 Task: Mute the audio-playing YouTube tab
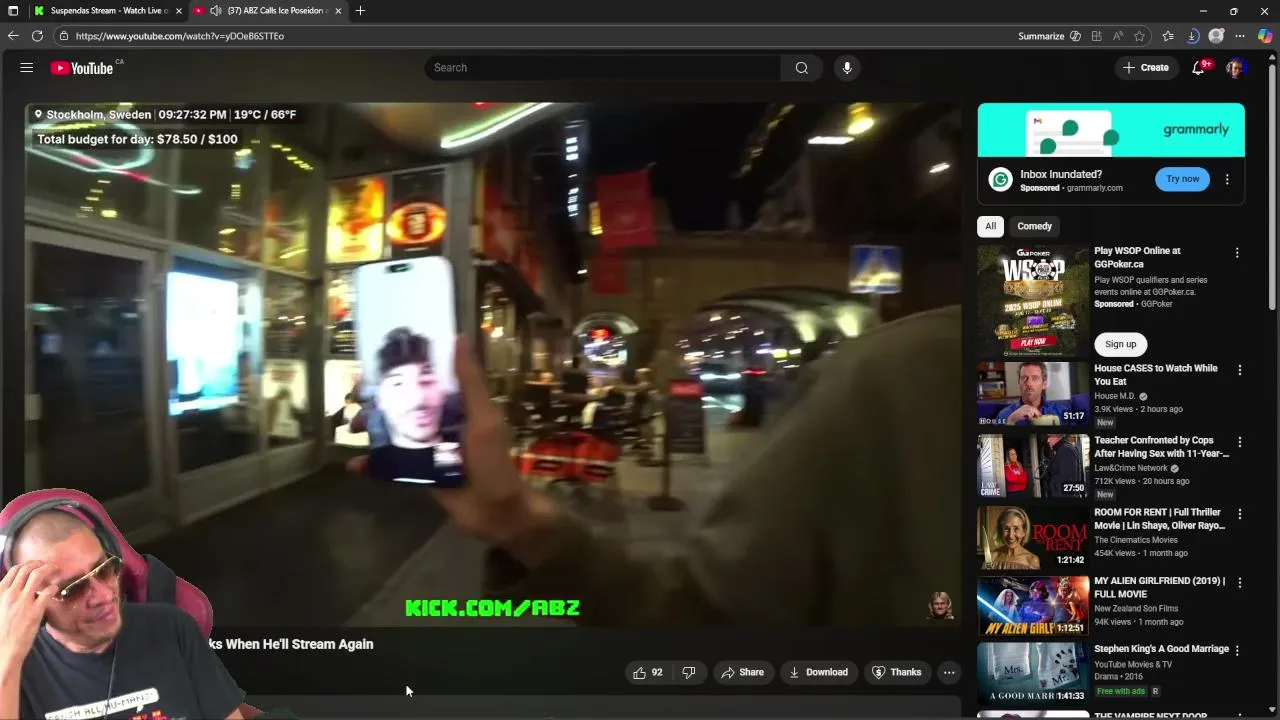point(215,11)
